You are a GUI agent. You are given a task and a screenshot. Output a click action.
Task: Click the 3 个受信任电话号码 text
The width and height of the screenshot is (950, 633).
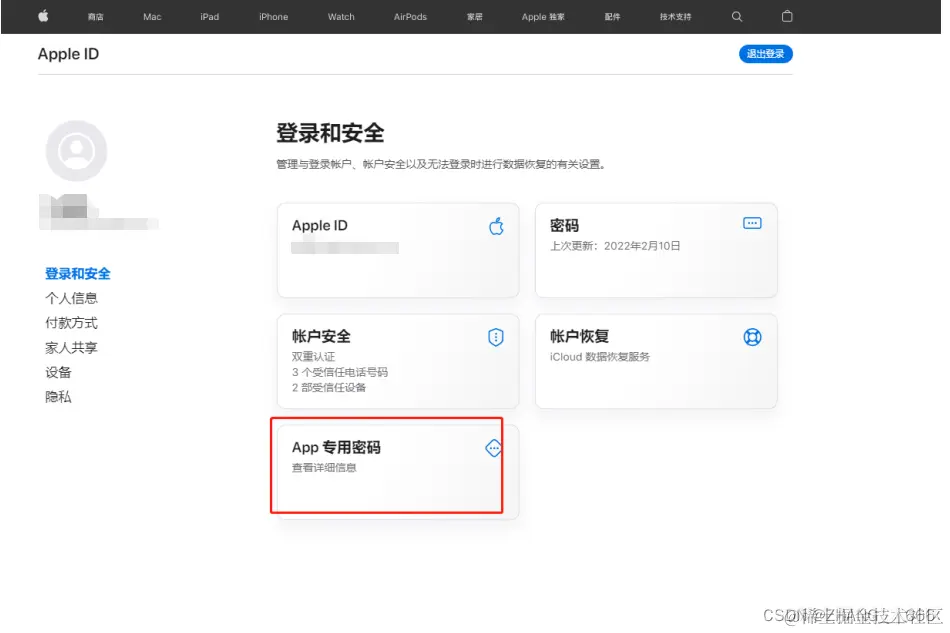tap(340, 372)
